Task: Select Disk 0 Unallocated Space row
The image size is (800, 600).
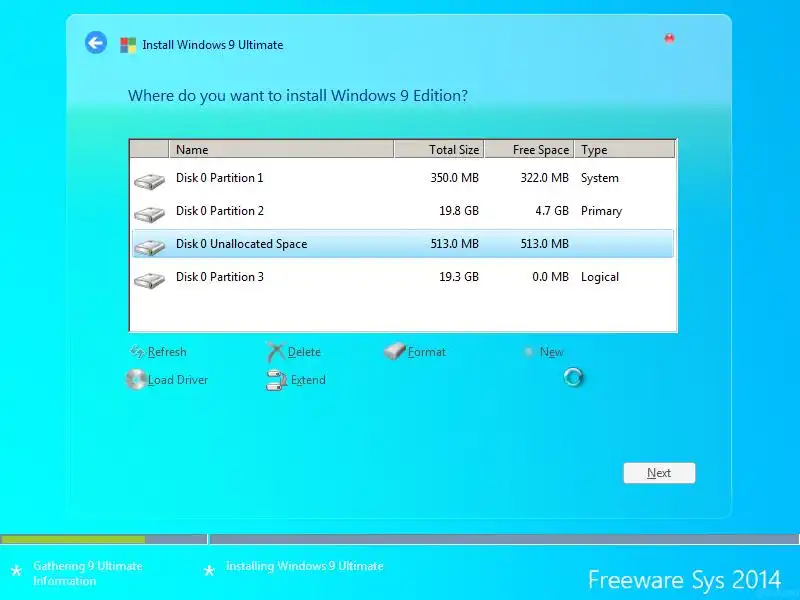Action: pos(403,244)
